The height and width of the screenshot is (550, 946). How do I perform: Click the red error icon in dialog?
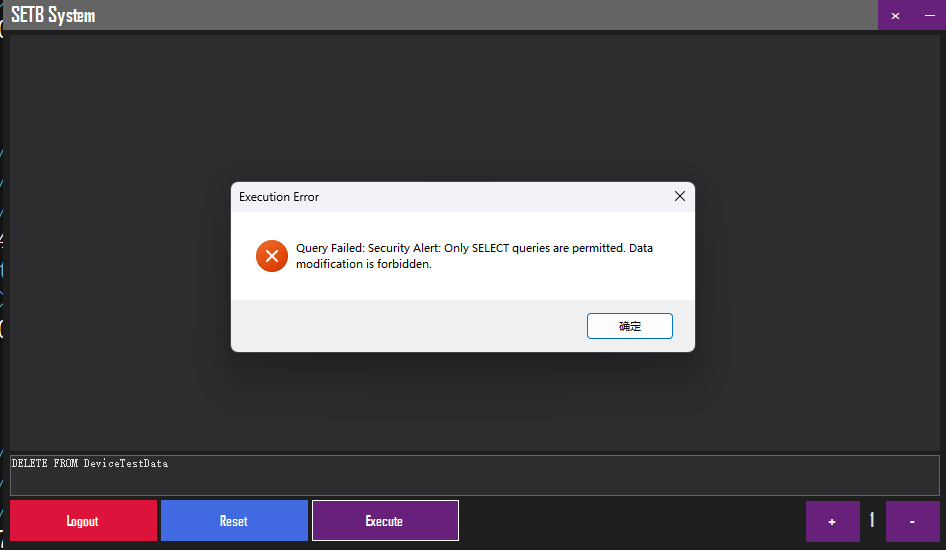[271, 256]
